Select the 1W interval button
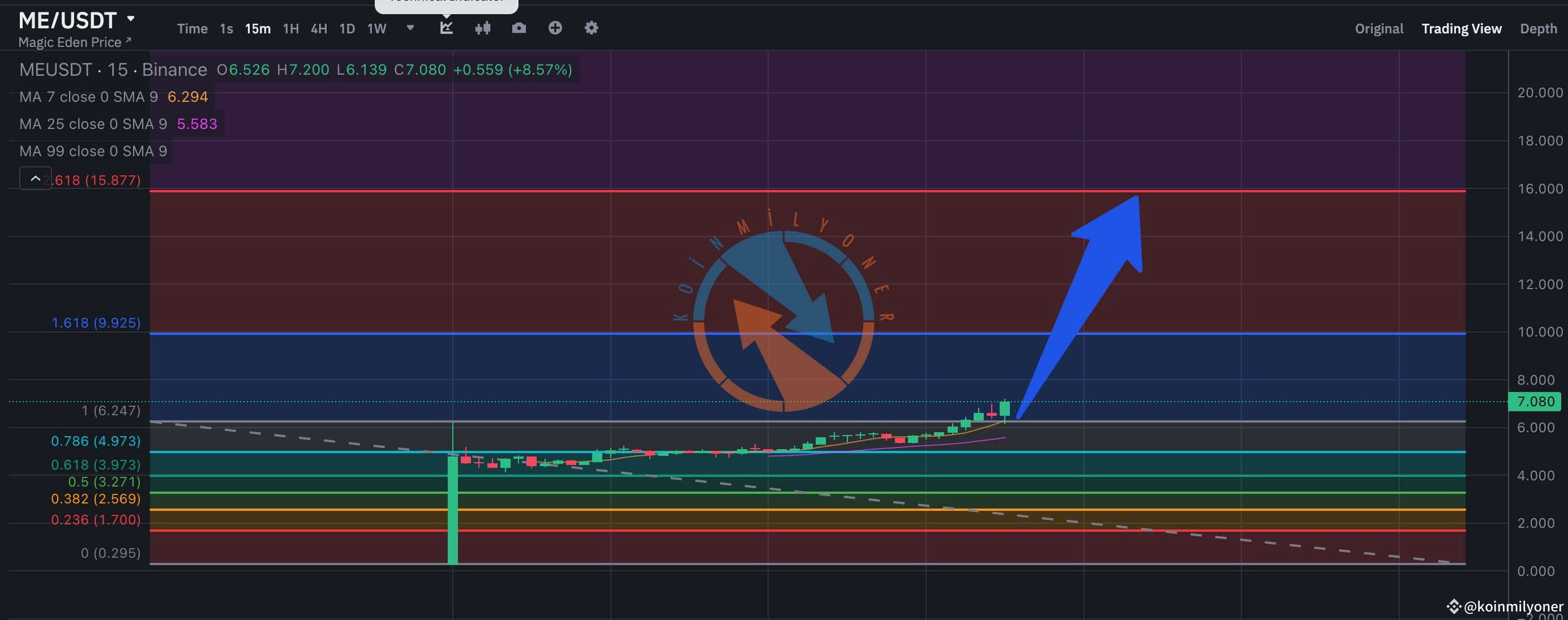The height and width of the screenshot is (620, 1568). (376, 28)
